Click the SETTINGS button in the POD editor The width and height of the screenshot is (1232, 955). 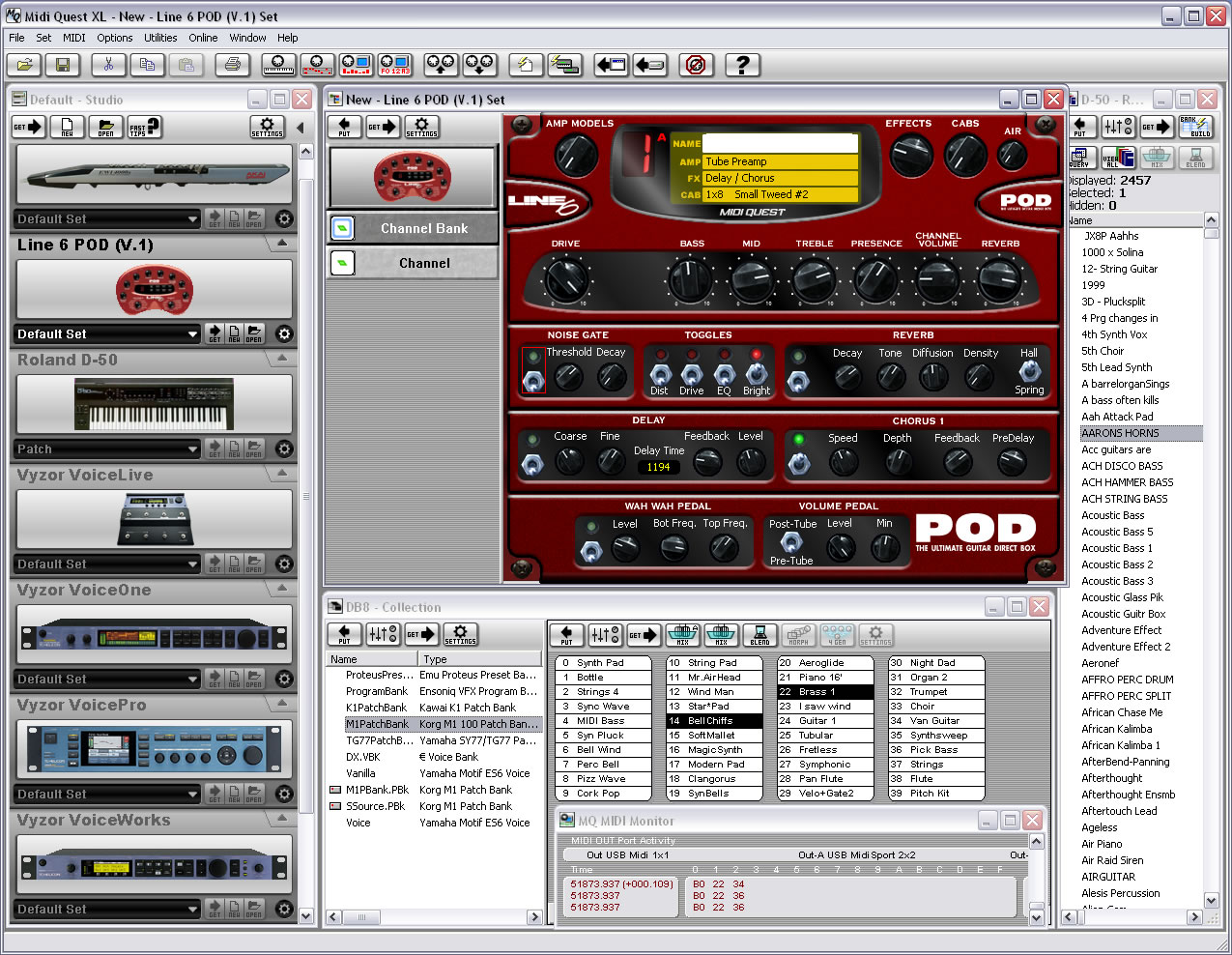[x=420, y=127]
